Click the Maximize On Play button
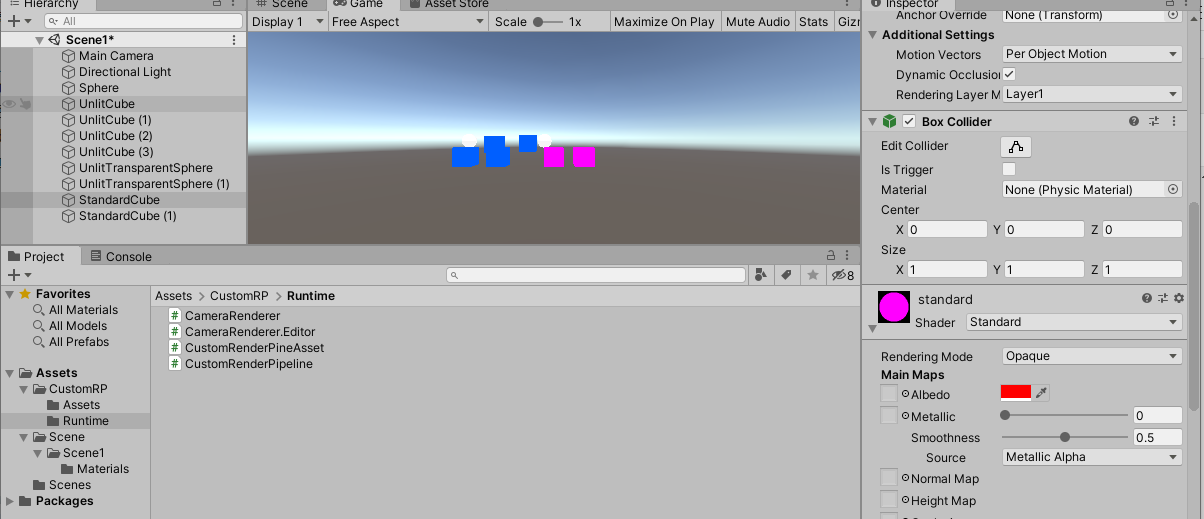This screenshot has height=519, width=1204. [x=663, y=21]
